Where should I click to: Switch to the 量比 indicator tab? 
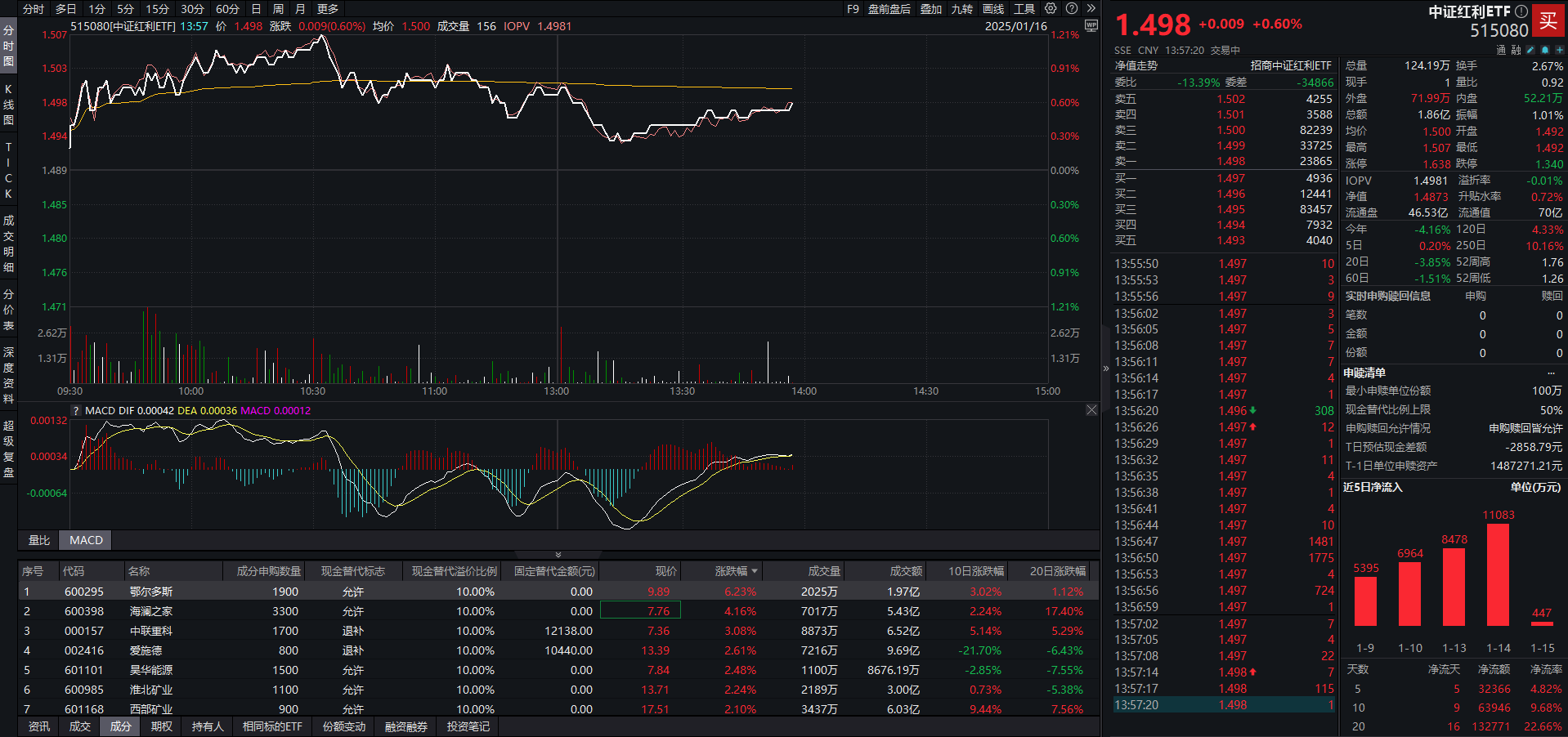coord(39,540)
